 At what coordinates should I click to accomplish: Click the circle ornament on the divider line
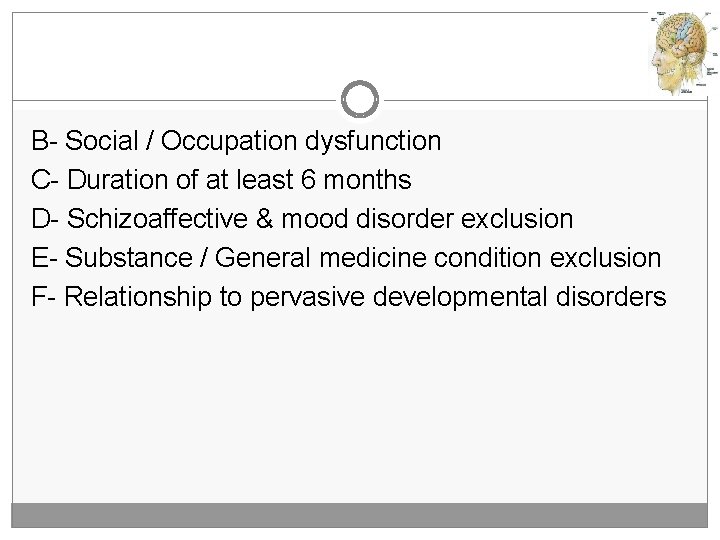coord(359,99)
